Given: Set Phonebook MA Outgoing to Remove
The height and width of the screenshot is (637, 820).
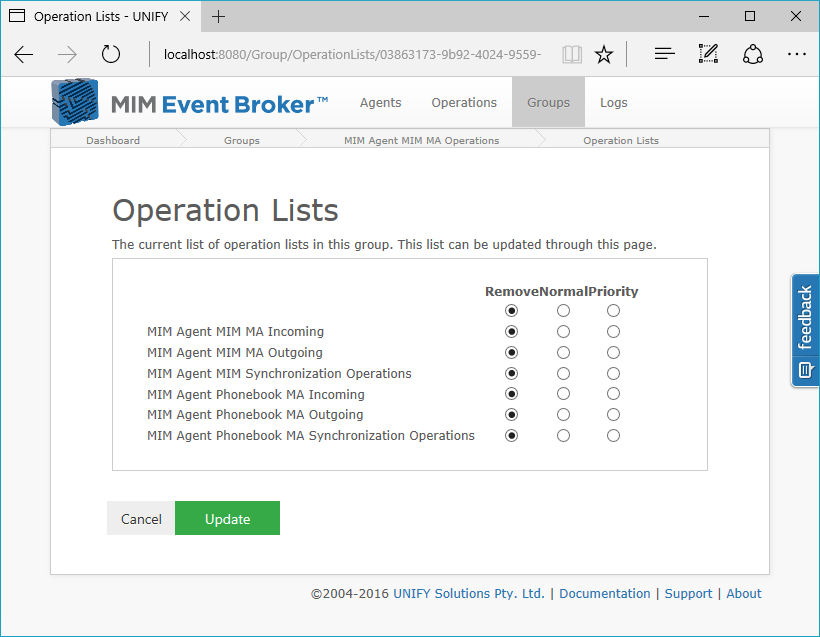Looking at the screenshot, I should pos(511,415).
